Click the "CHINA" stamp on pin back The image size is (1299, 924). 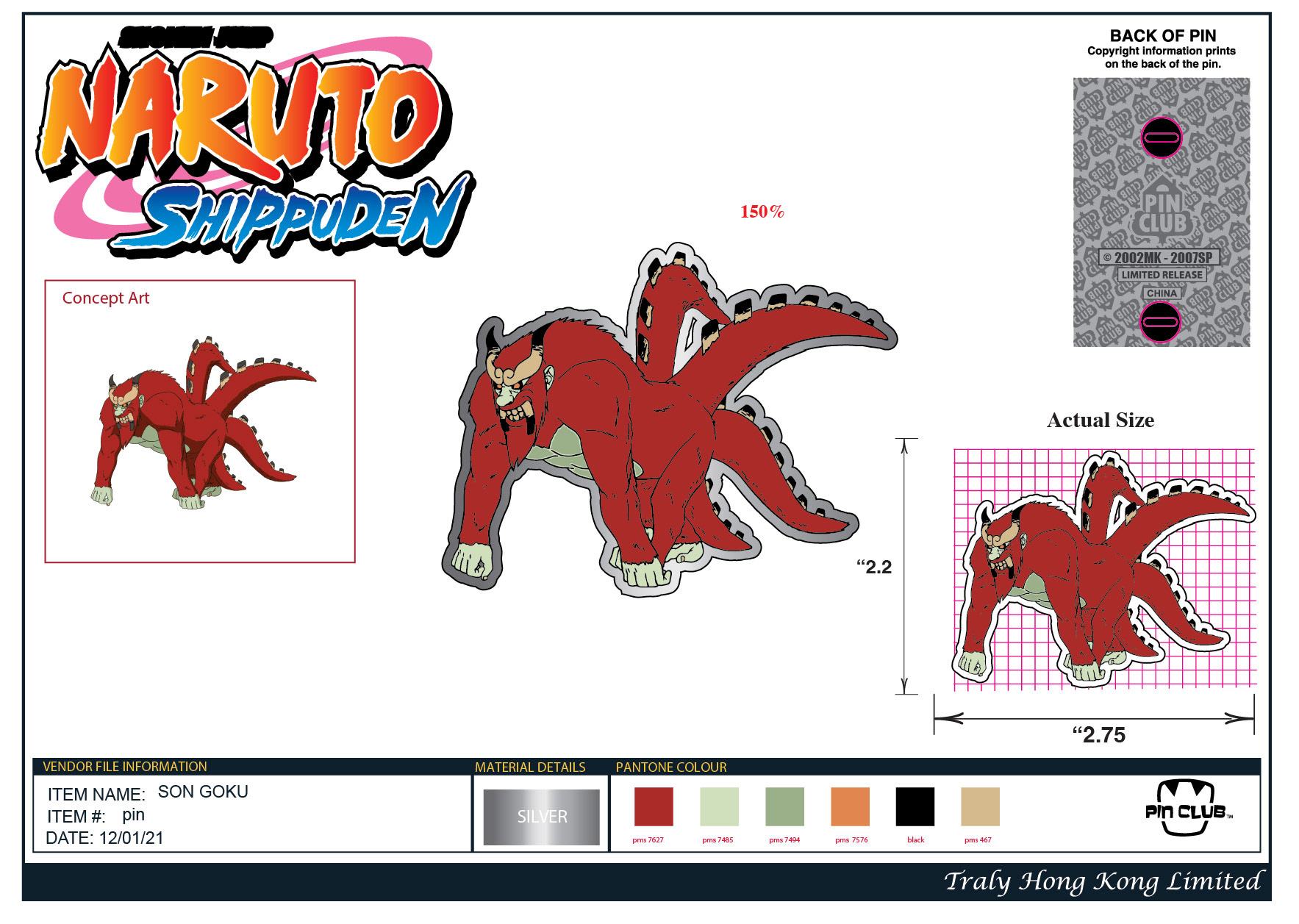tap(1162, 293)
